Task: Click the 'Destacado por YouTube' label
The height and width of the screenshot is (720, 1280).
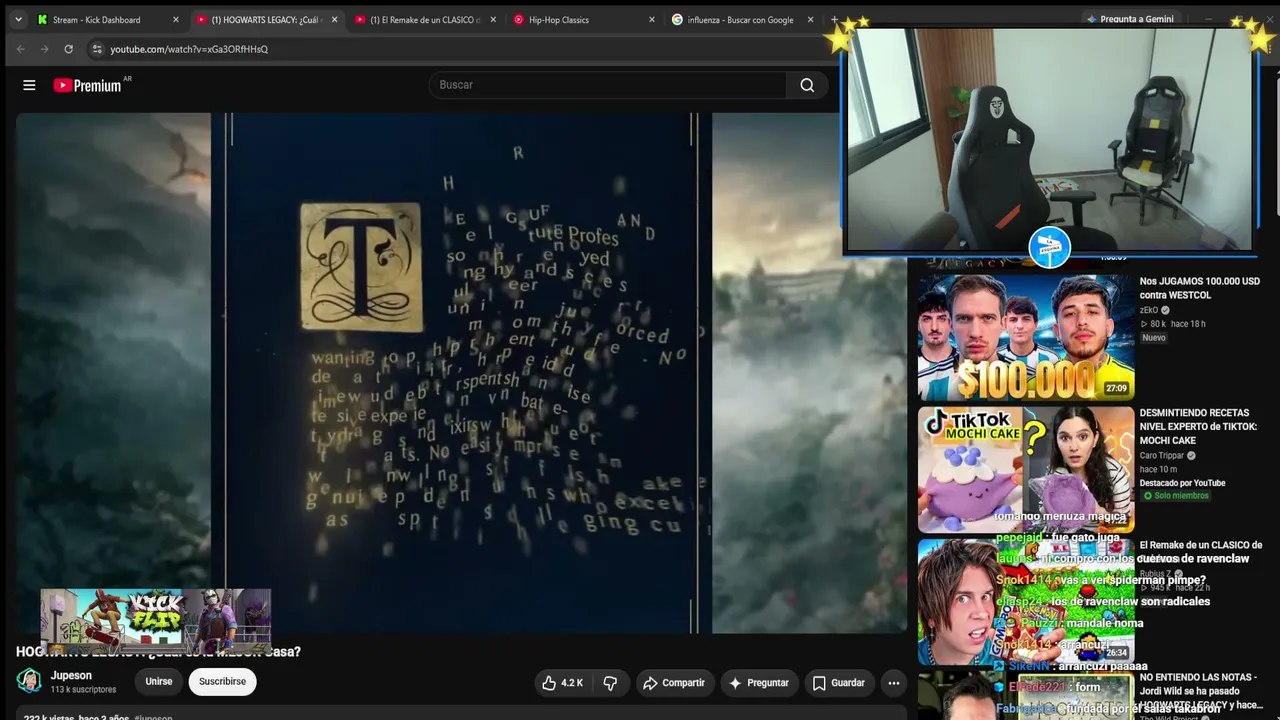Action: 1182,483
